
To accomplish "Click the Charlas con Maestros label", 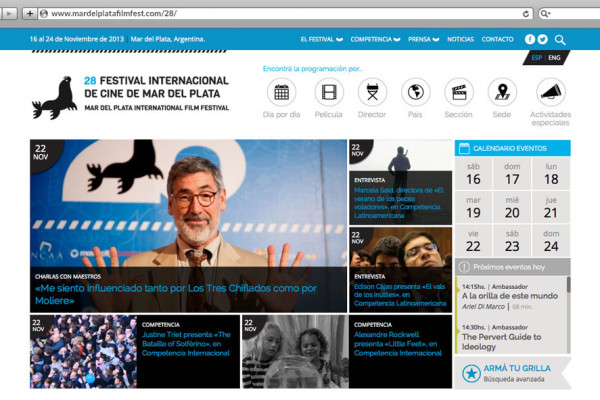I will [68, 276].
